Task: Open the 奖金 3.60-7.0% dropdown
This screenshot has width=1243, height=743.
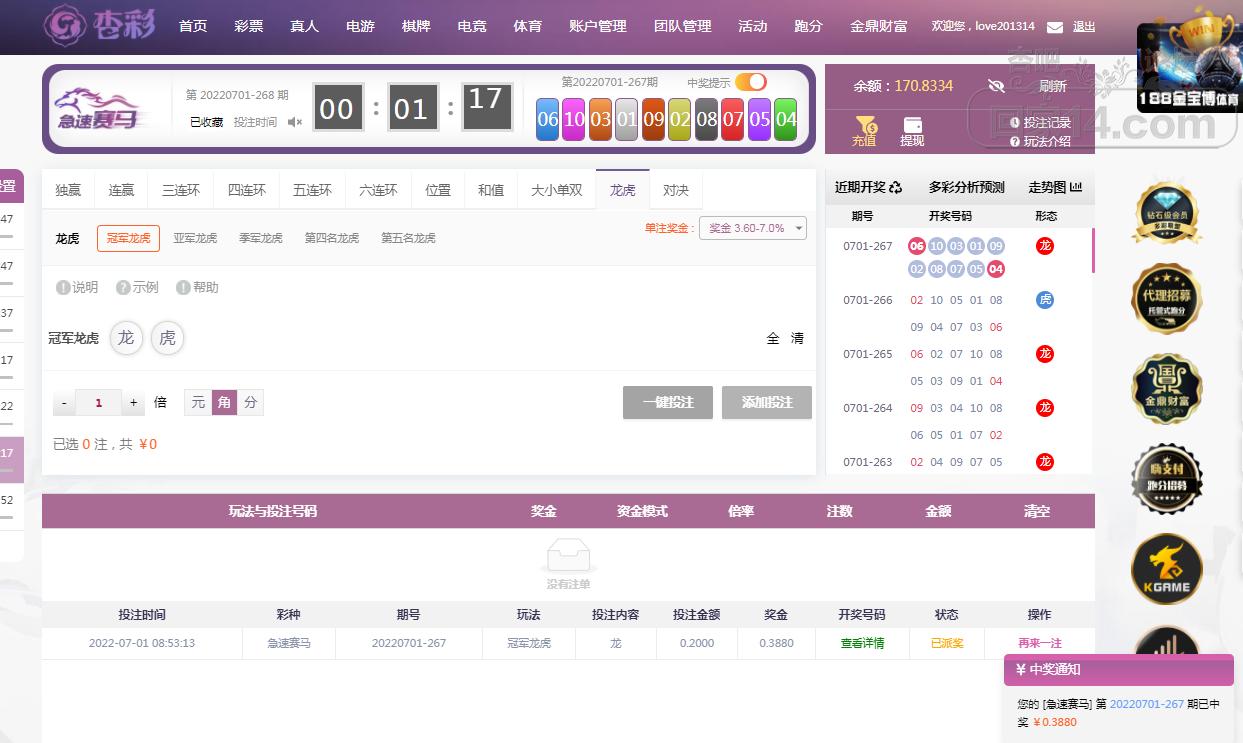Action: click(x=752, y=228)
